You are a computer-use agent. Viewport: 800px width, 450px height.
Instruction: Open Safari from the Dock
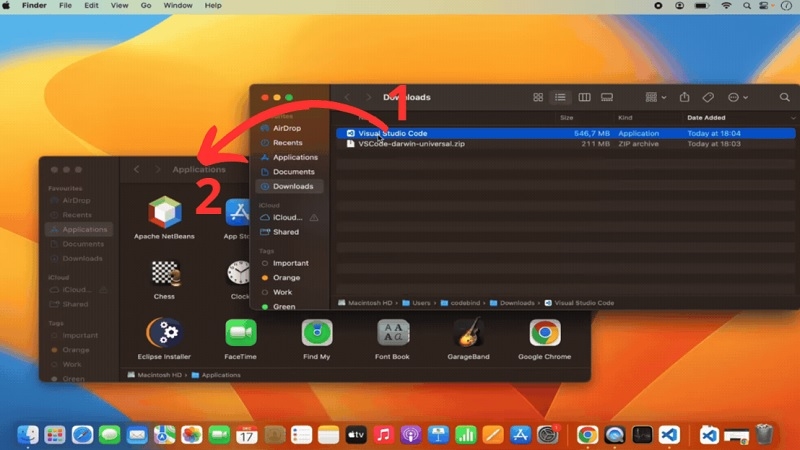pos(82,435)
